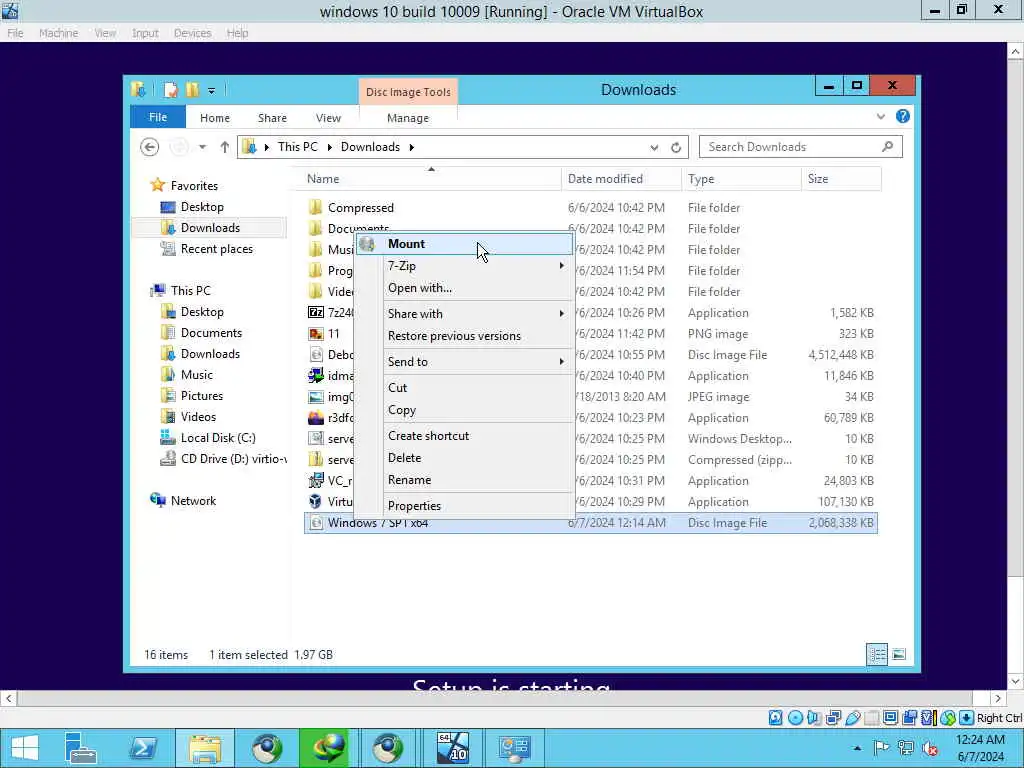The image size is (1024, 768).
Task: Select Network in the navigation pane
Action: click(193, 501)
